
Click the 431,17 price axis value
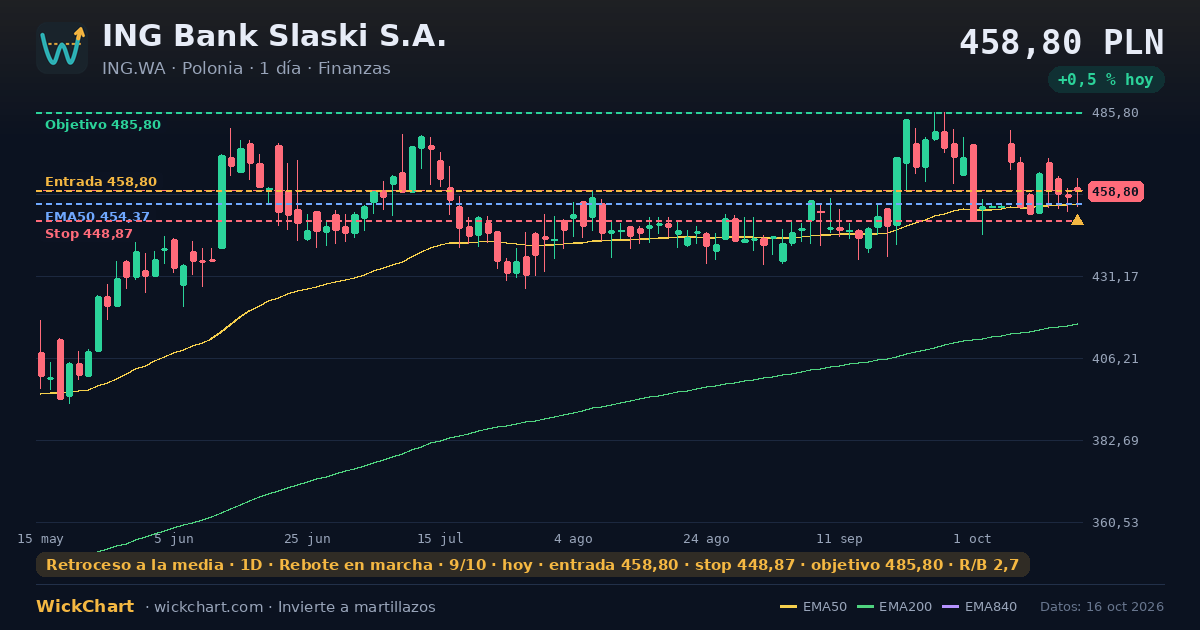tap(1115, 276)
